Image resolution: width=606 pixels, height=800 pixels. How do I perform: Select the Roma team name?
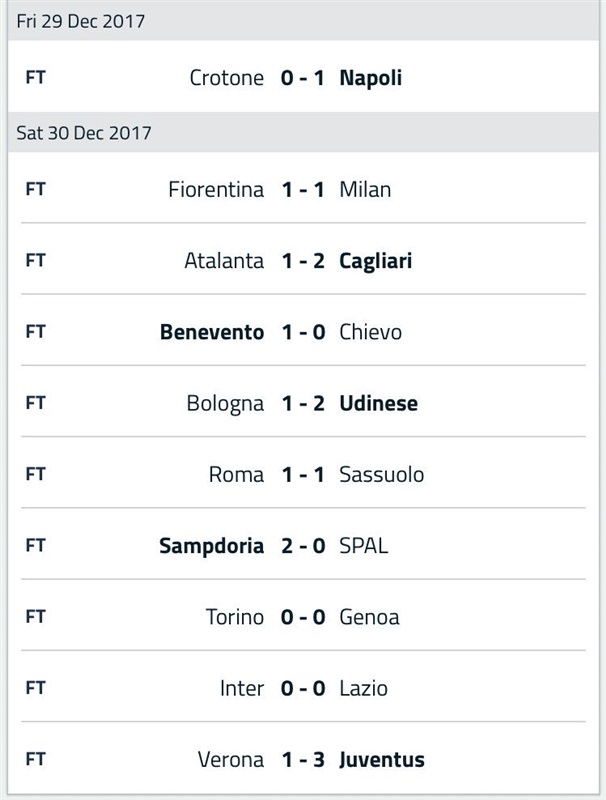click(236, 475)
